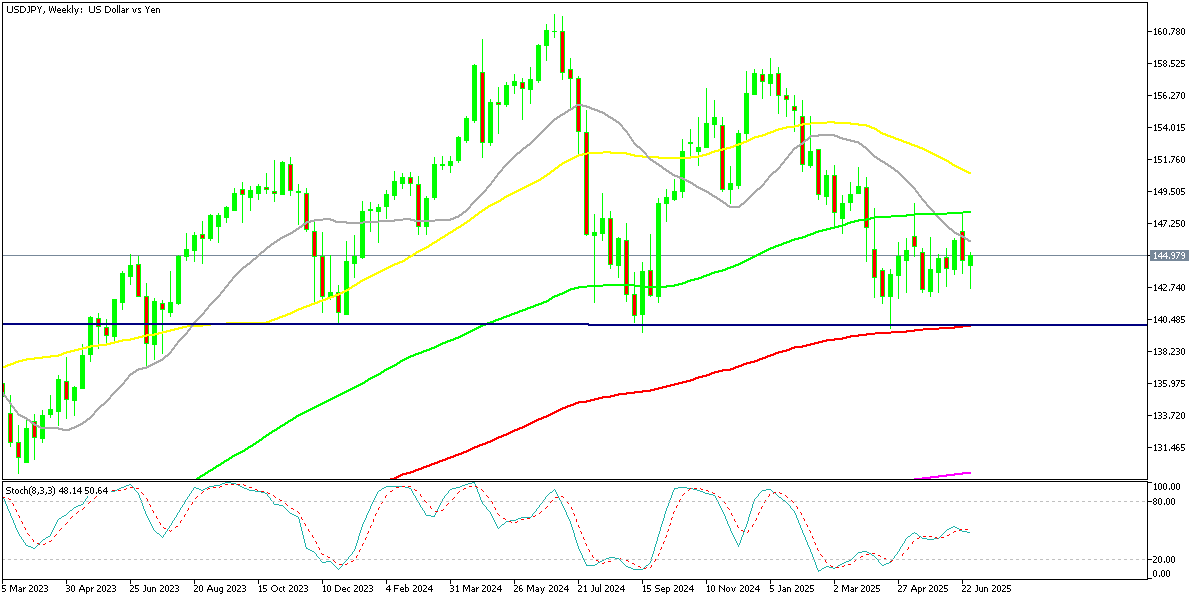The width and height of the screenshot is (1200, 600).
Task: Click the '15 Oct 2023' date label
Action: click(x=284, y=590)
